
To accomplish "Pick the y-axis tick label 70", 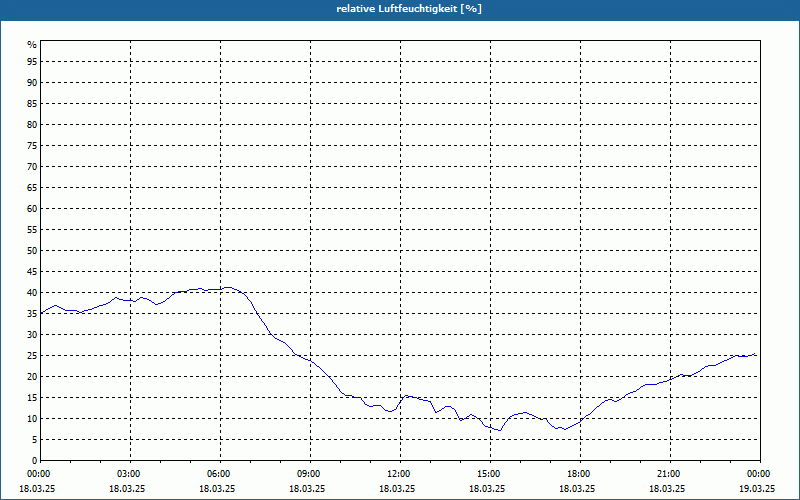I will coord(32,167).
